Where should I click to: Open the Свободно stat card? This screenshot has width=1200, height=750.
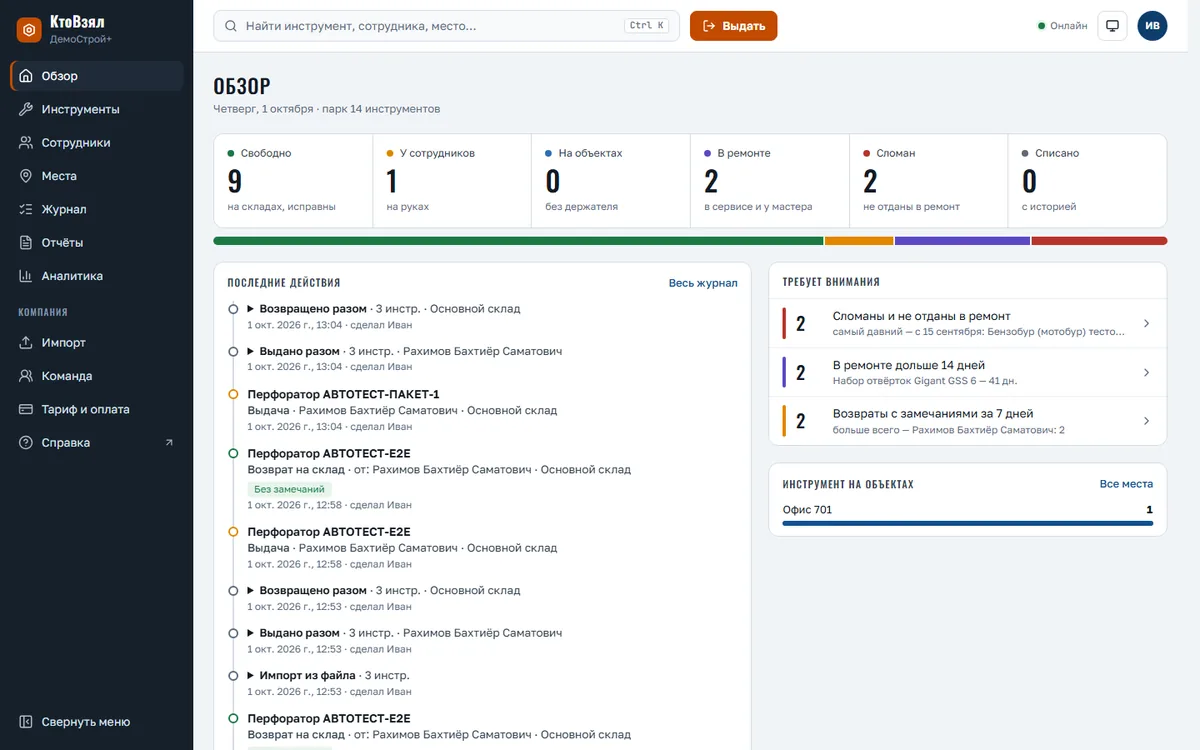pyautogui.click(x=293, y=181)
